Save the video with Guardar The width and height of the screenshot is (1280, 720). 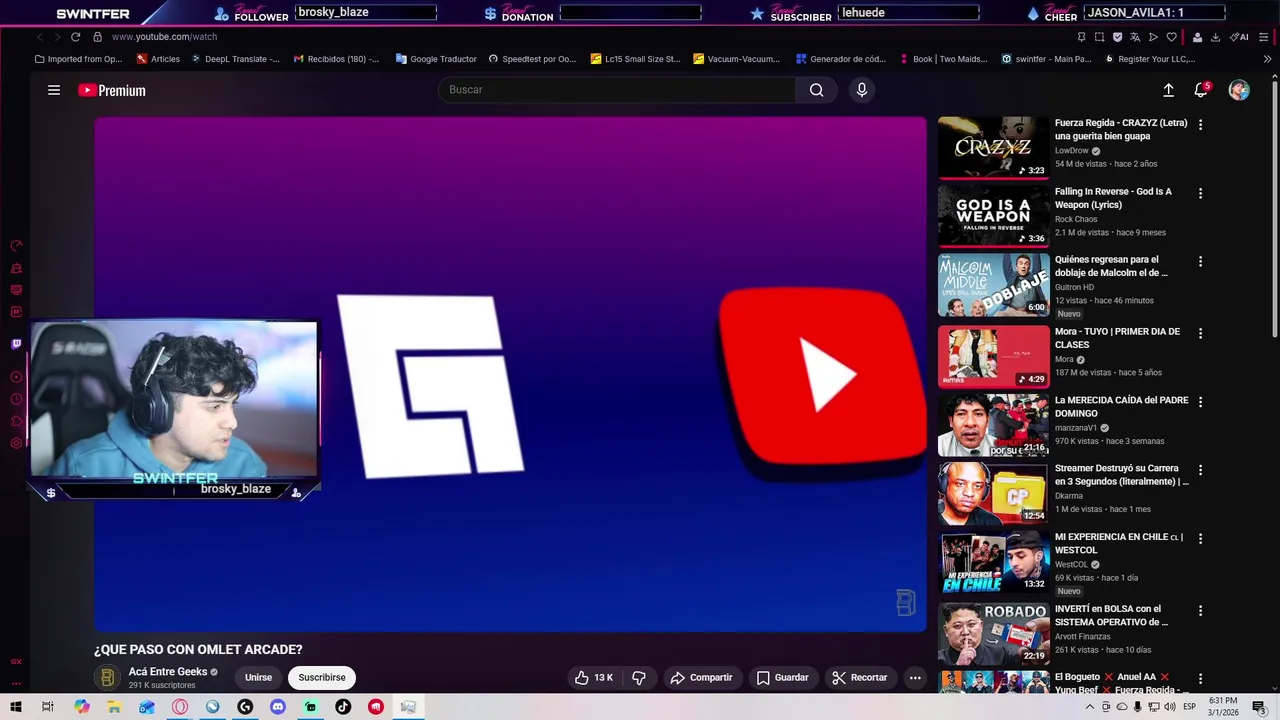(x=782, y=677)
